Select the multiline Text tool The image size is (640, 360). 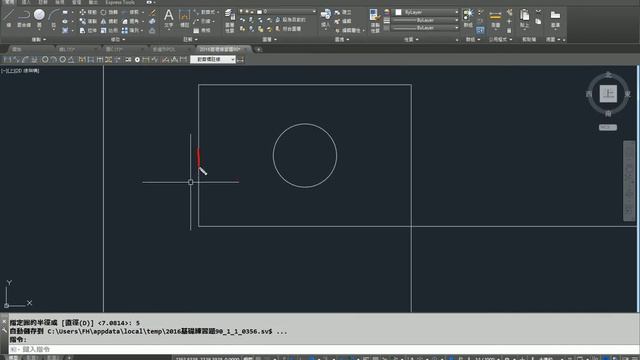pos(168,18)
